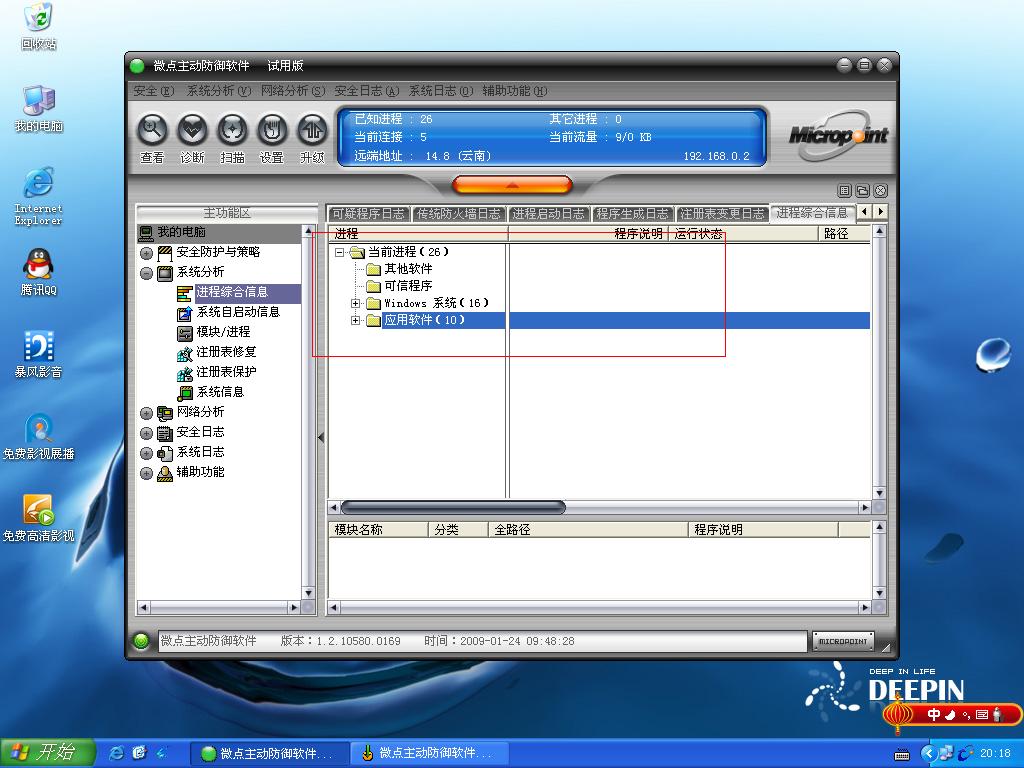Switch to the 进程启动日志 tab
The height and width of the screenshot is (768, 1024).
pos(548,214)
